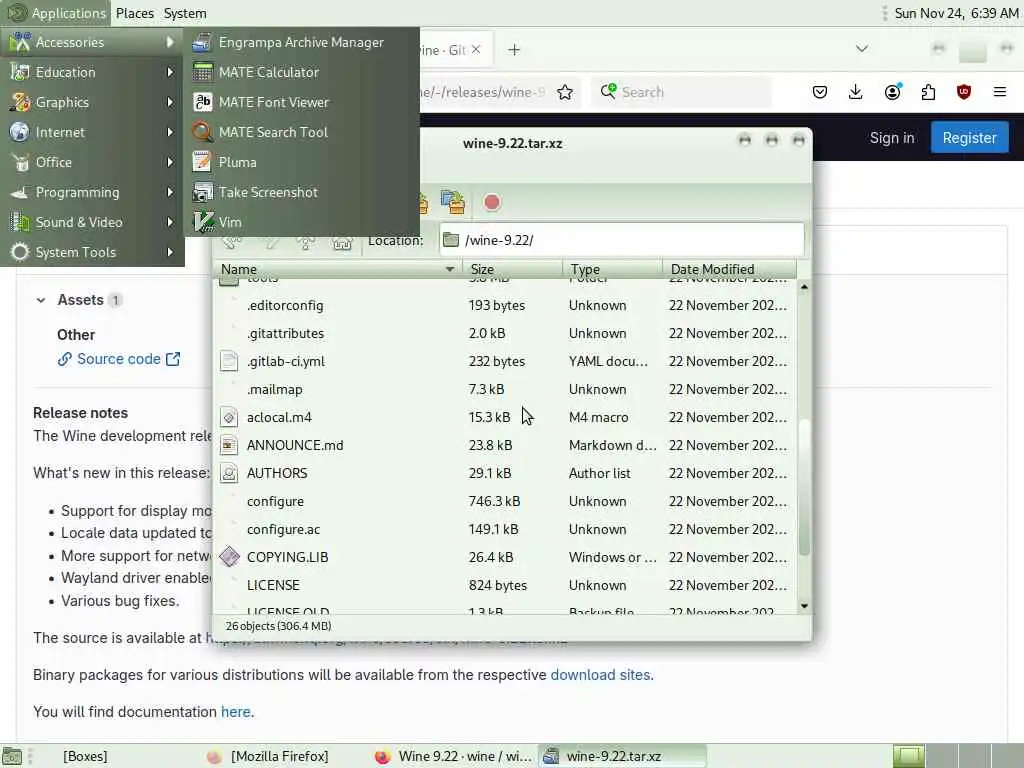Select the COPYING.LIB file row

tap(505, 558)
